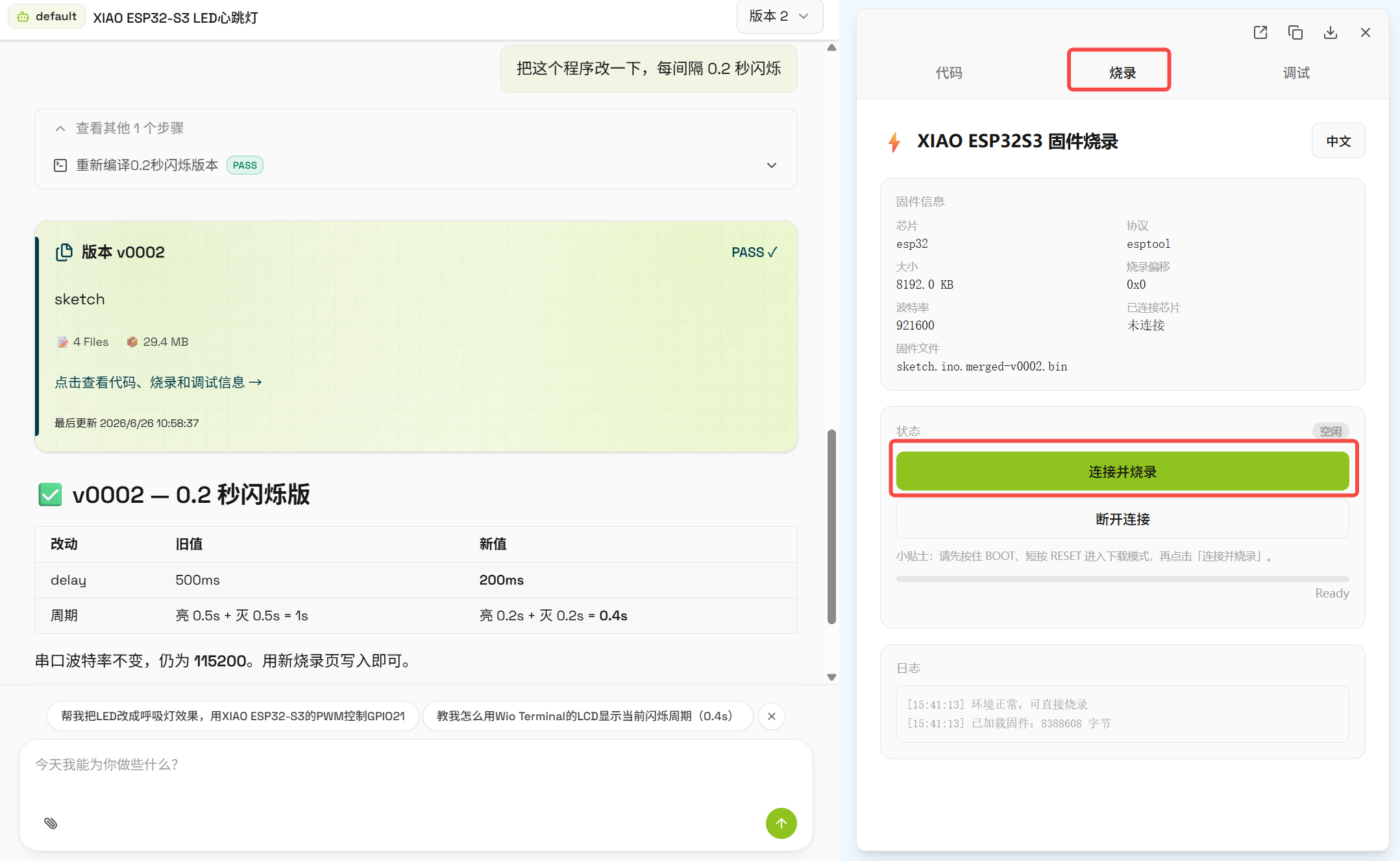Click the size value 8192.0 KB
This screenshot has width=1400, height=861.
coord(925,285)
